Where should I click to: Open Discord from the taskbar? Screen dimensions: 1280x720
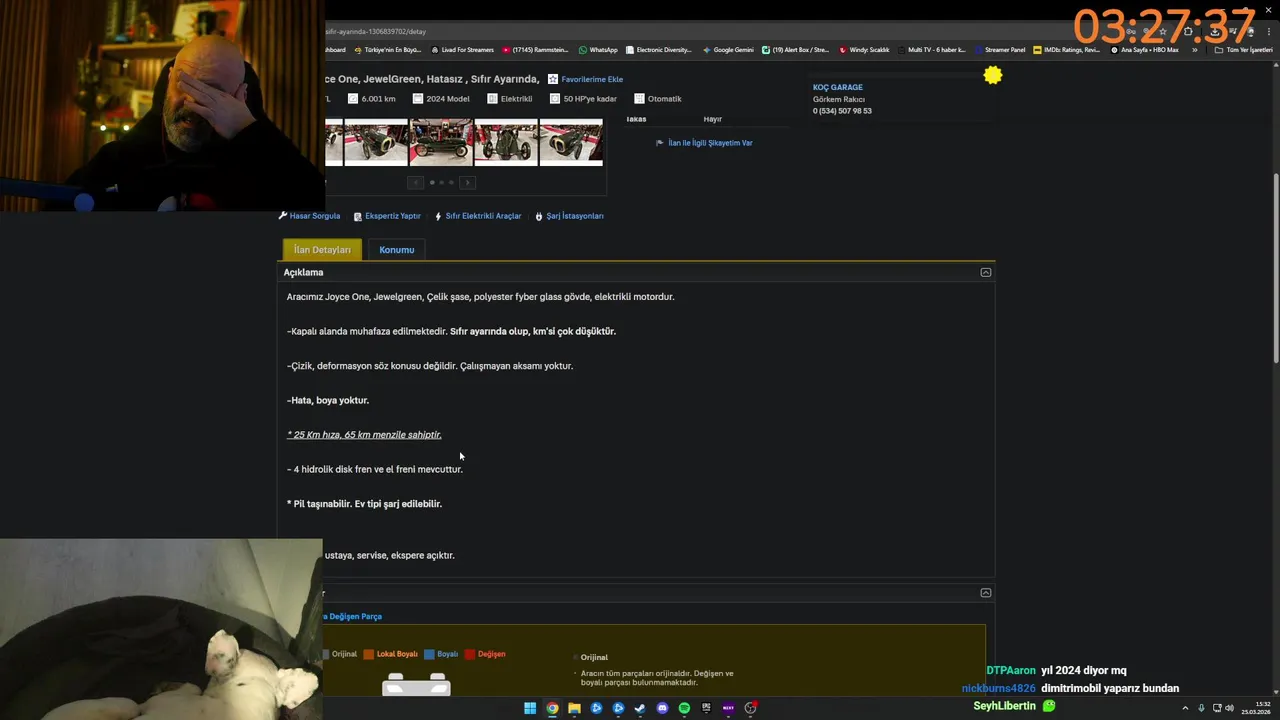(x=662, y=708)
